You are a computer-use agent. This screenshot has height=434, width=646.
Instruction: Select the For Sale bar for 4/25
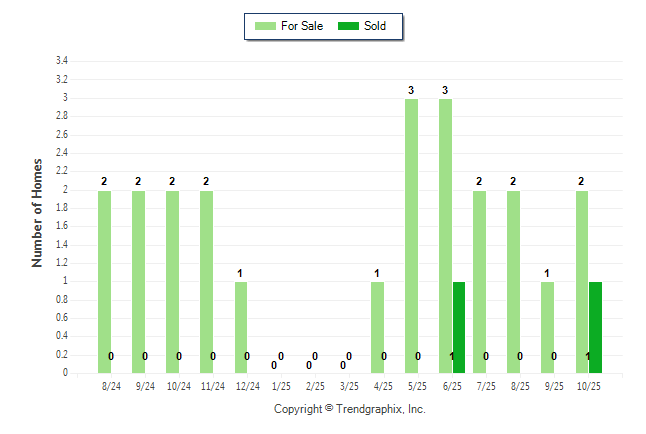377,327
